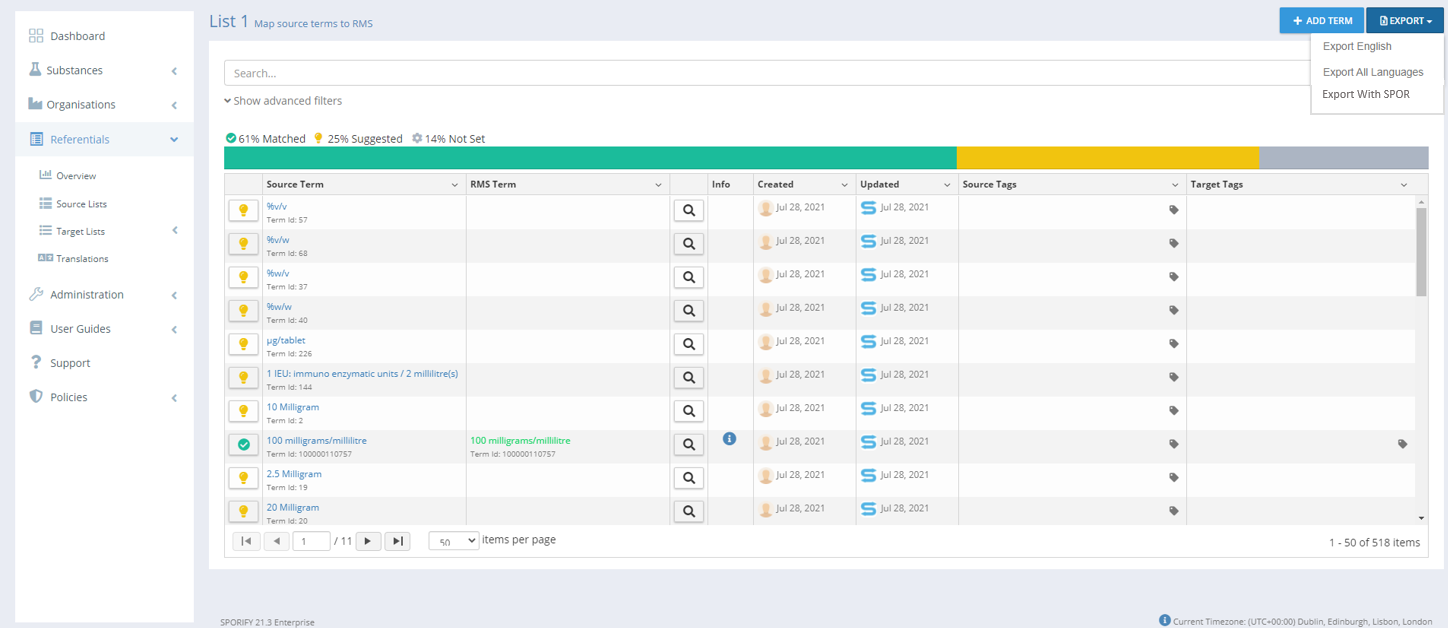This screenshot has width=1448, height=628.
Task: Expand Show advanced filters
Action: [283, 101]
